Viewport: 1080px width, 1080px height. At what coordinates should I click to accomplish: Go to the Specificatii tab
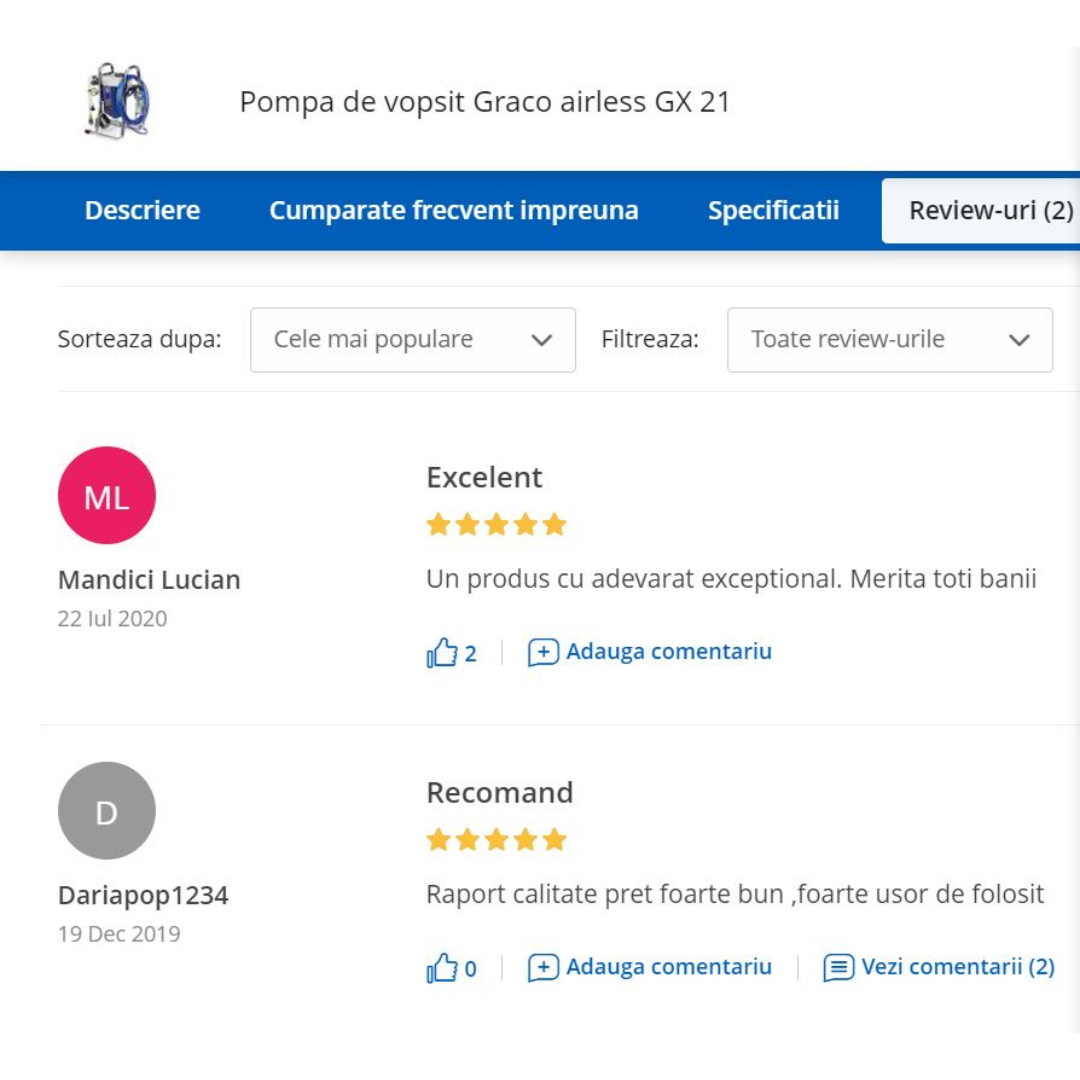click(773, 211)
